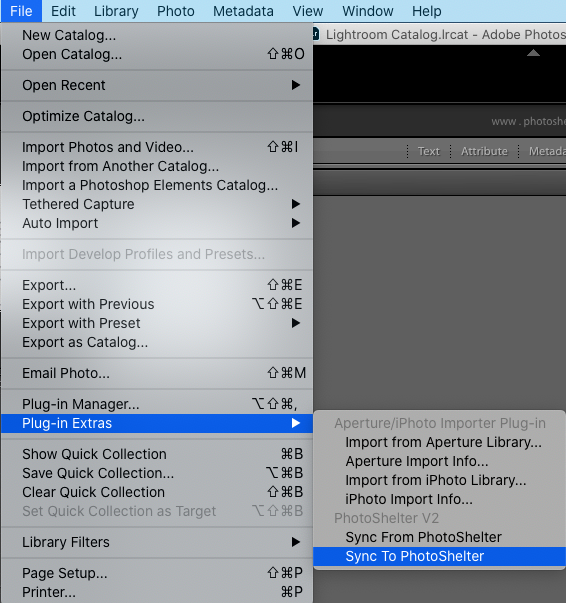Choose Show Quick Collection
The width and height of the screenshot is (566, 603).
click(x=156, y=454)
